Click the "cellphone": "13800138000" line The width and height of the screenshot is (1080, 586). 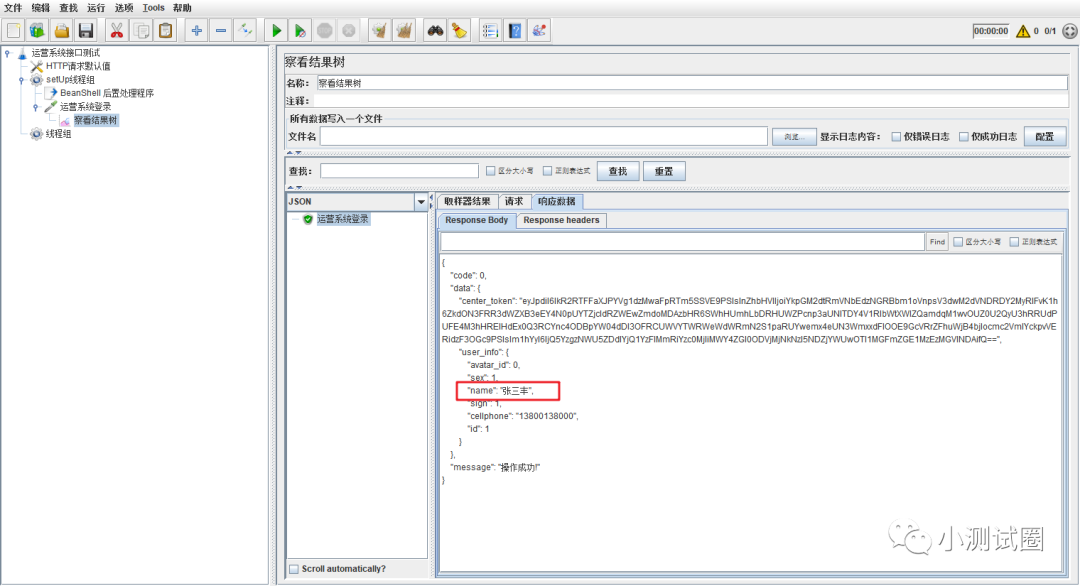[x=523, y=416]
